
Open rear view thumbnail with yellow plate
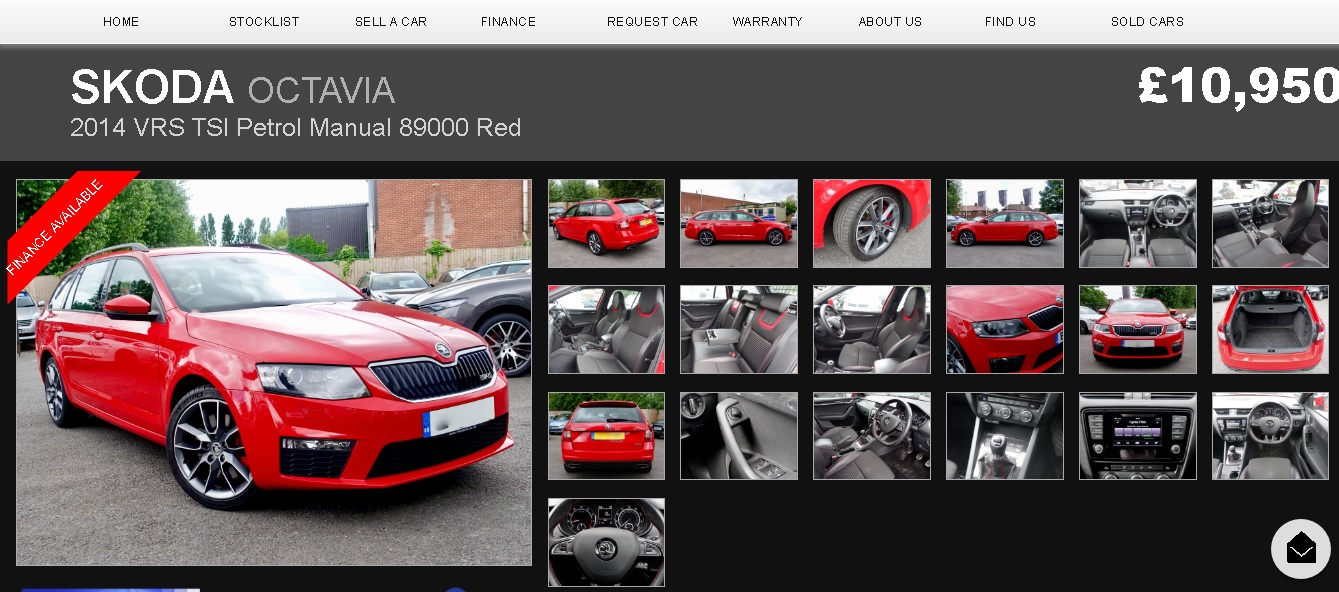606,436
